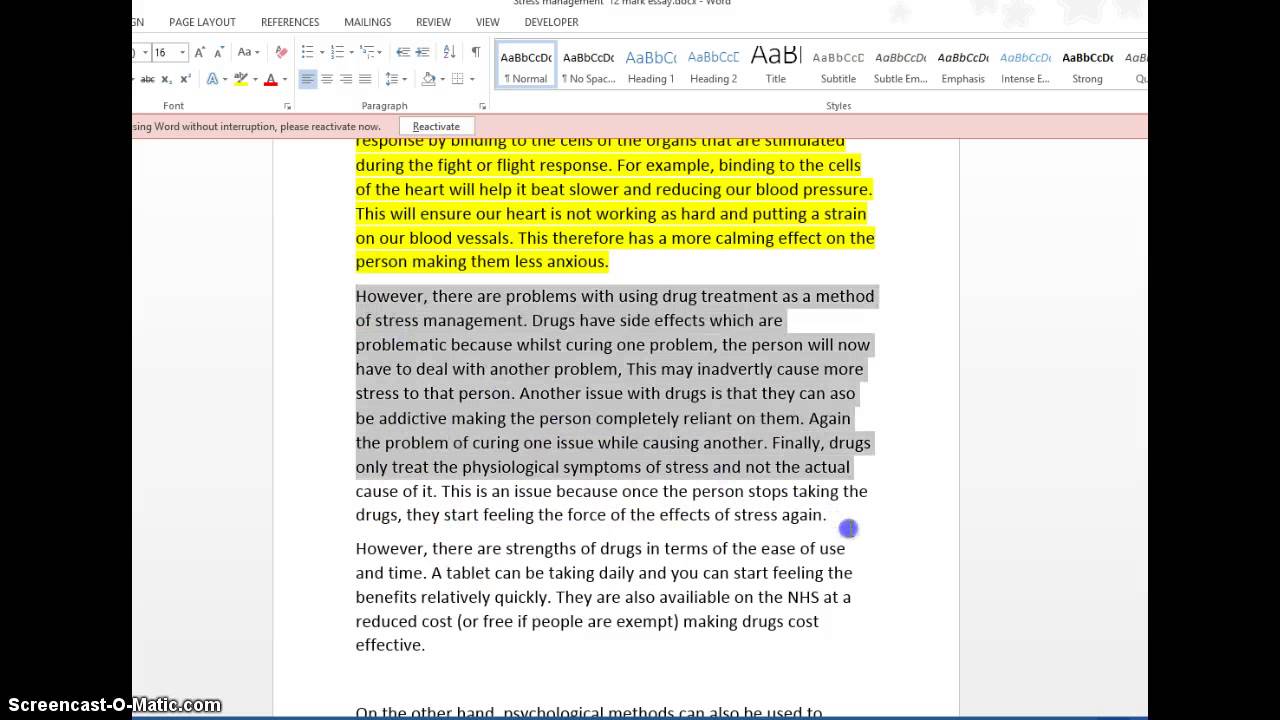Expand the numbering library dropdown arrow
This screenshot has width=1280, height=720.
coord(350,52)
